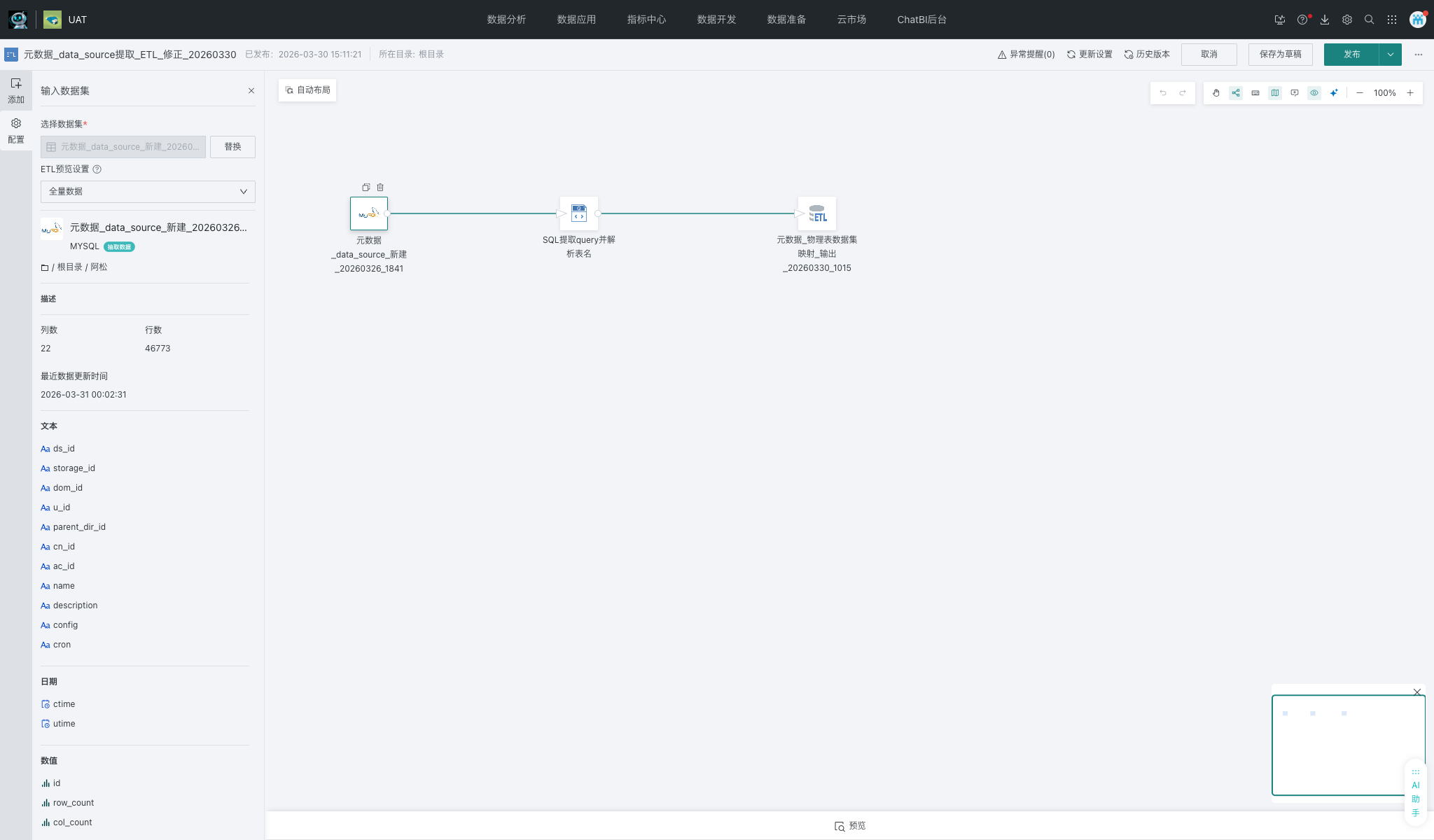Click the AI sparkle icon in canvas toolbar
1434x840 pixels.
pyautogui.click(x=1334, y=93)
